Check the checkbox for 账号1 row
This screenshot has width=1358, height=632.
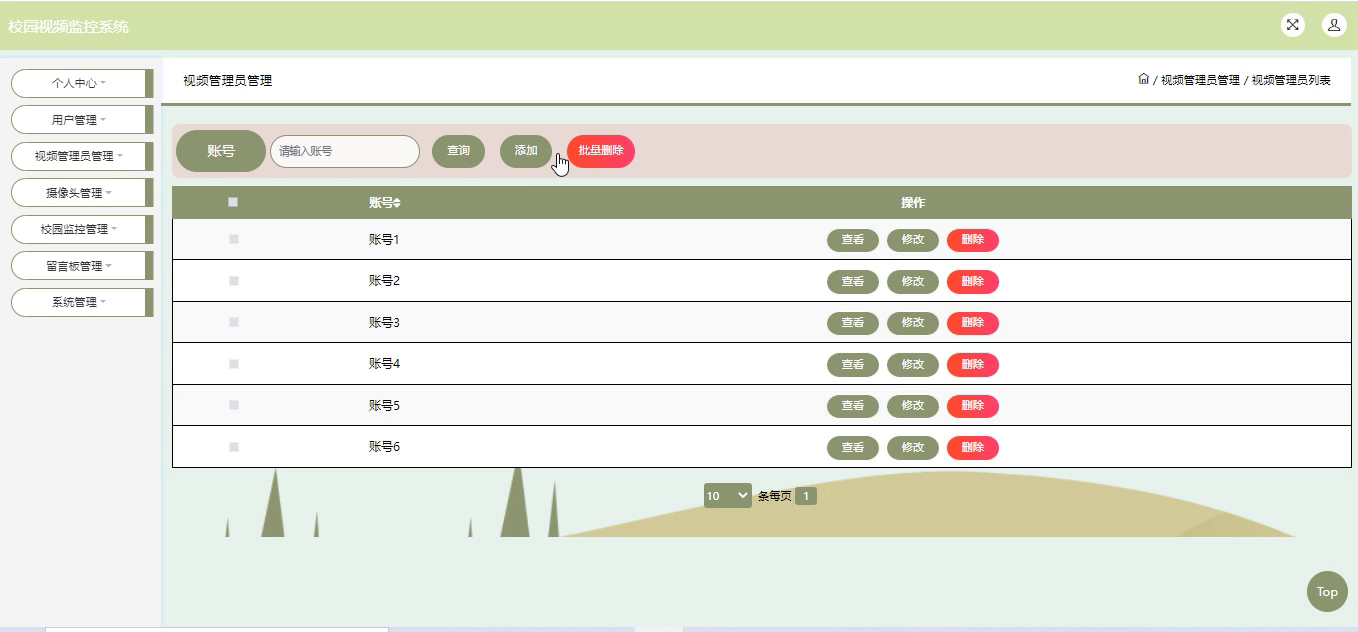[x=234, y=239]
